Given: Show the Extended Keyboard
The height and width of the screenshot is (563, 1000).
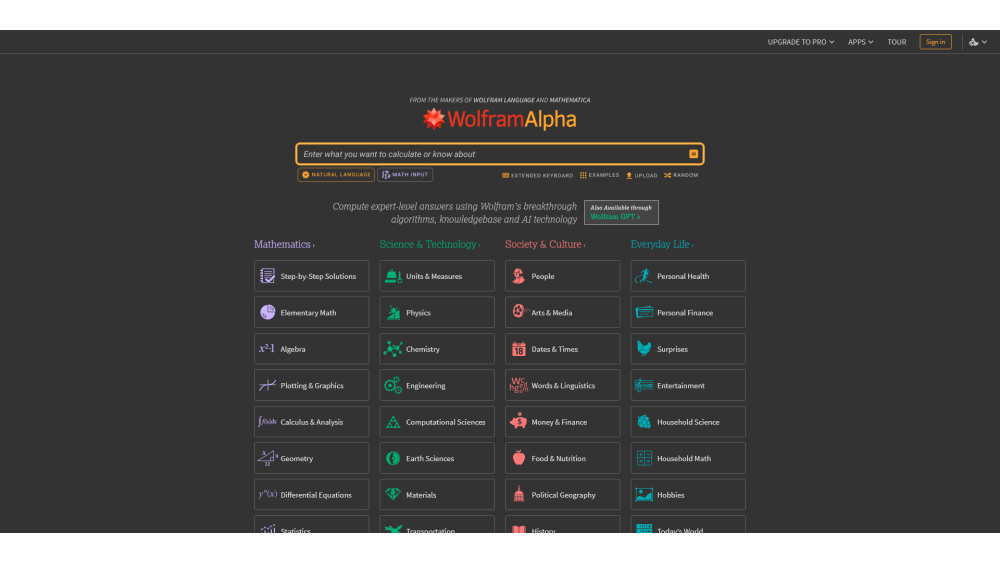Looking at the screenshot, I should 538,175.
